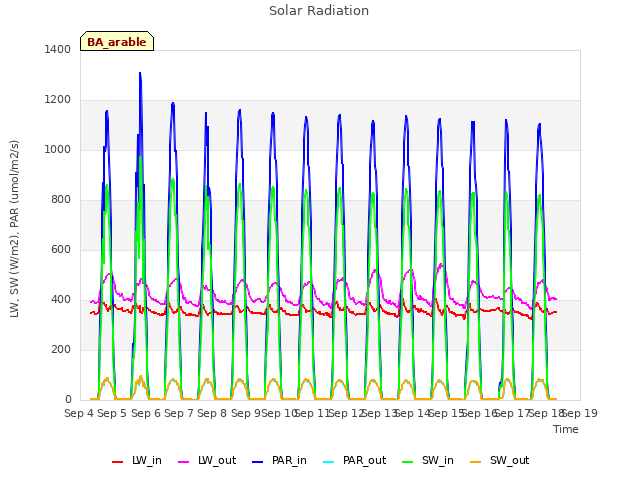This screenshot has width=640, height=480.
Task: Click the Sep 4 x-axis label
Action: click(79, 413)
